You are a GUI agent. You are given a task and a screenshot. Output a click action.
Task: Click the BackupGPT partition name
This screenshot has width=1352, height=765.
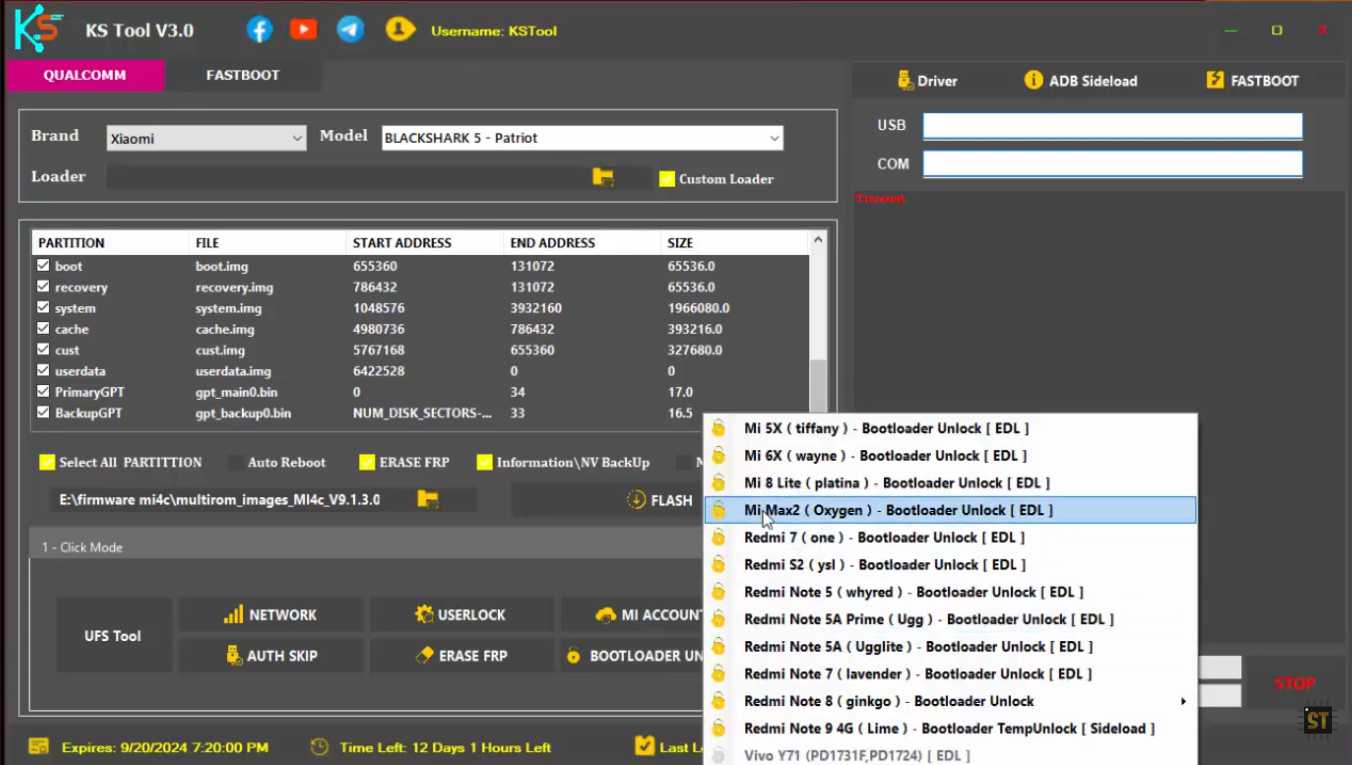89,413
